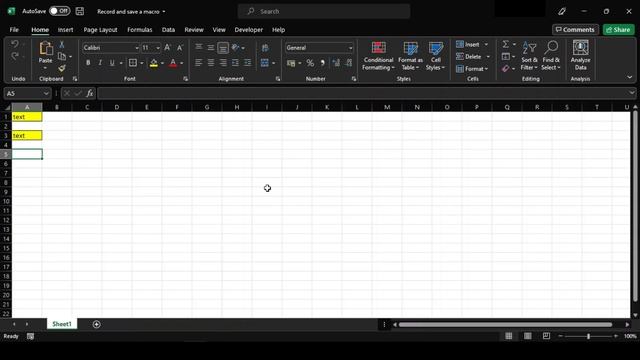Click the Redo arrow icon
This screenshot has width=640, height=360.
coord(15,56)
